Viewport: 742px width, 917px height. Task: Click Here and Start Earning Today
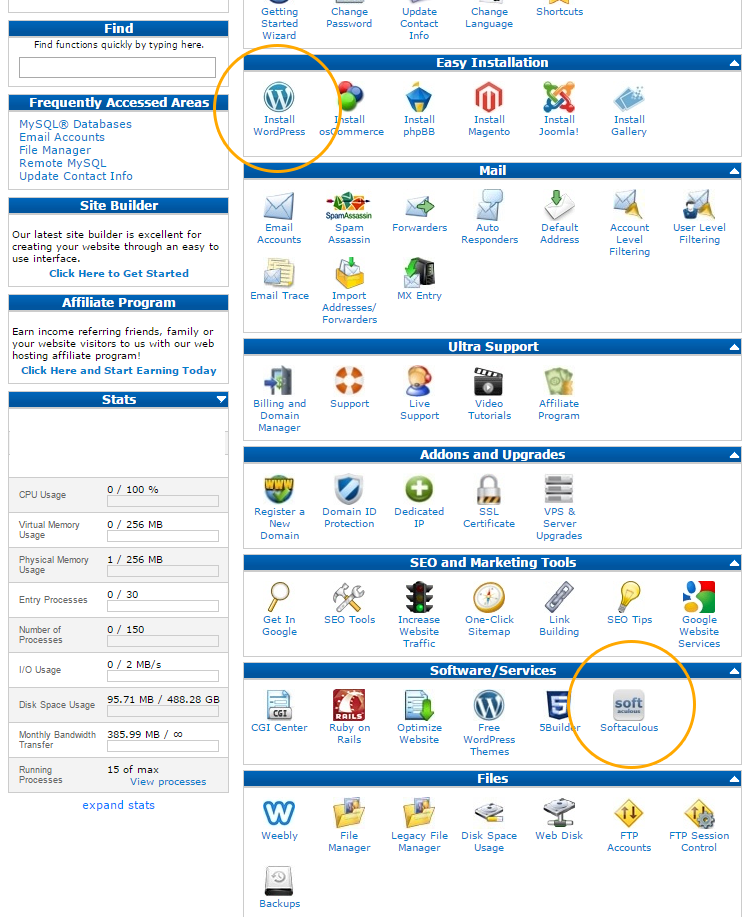[119, 370]
